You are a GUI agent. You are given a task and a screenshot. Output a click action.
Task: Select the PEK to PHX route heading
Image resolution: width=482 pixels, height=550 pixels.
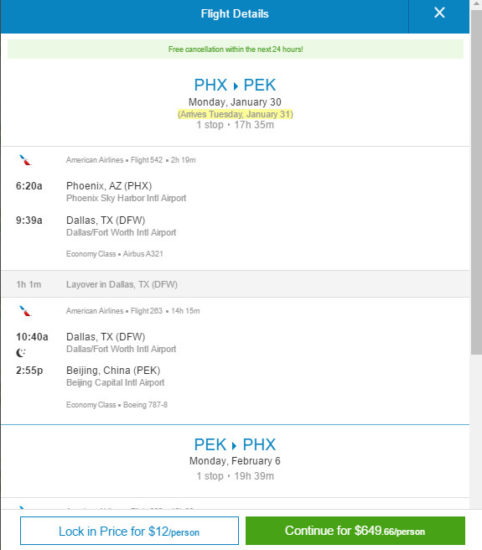[235, 445]
